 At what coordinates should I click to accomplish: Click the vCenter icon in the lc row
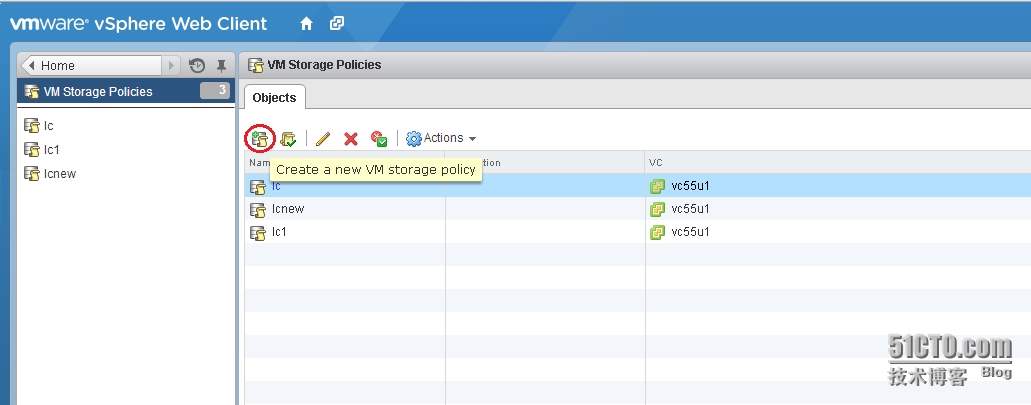point(657,187)
